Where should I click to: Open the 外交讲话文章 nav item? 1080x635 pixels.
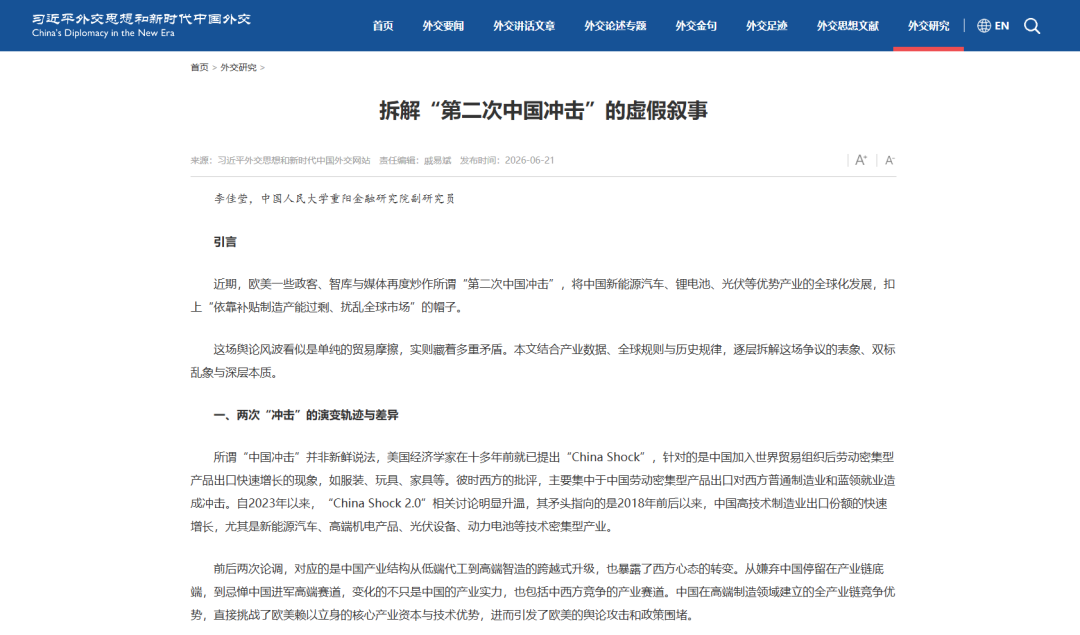[524, 26]
